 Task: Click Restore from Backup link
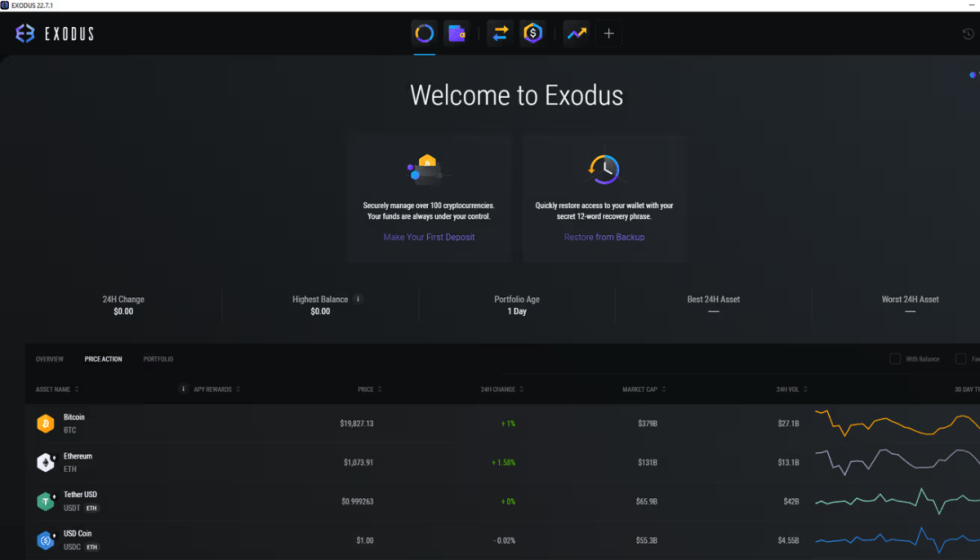[x=604, y=237]
